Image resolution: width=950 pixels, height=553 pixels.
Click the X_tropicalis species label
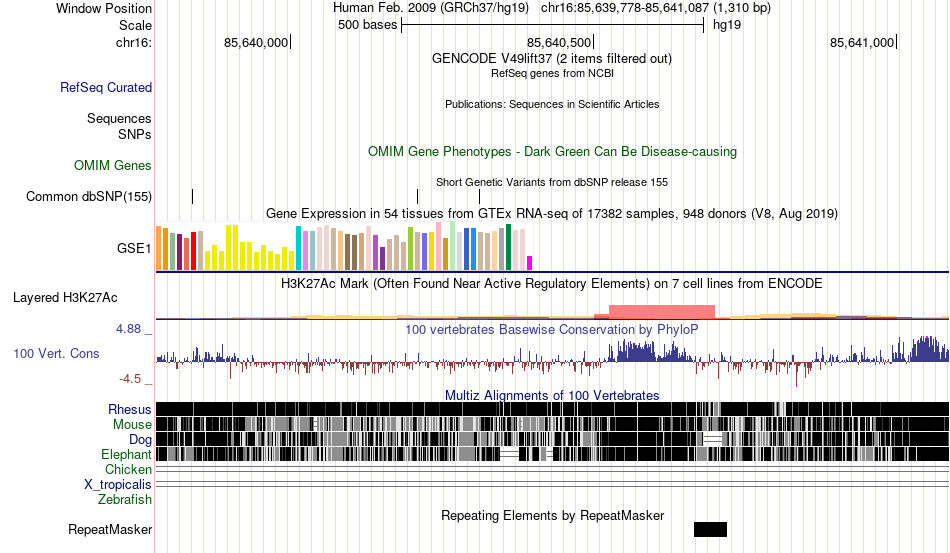[x=118, y=485]
